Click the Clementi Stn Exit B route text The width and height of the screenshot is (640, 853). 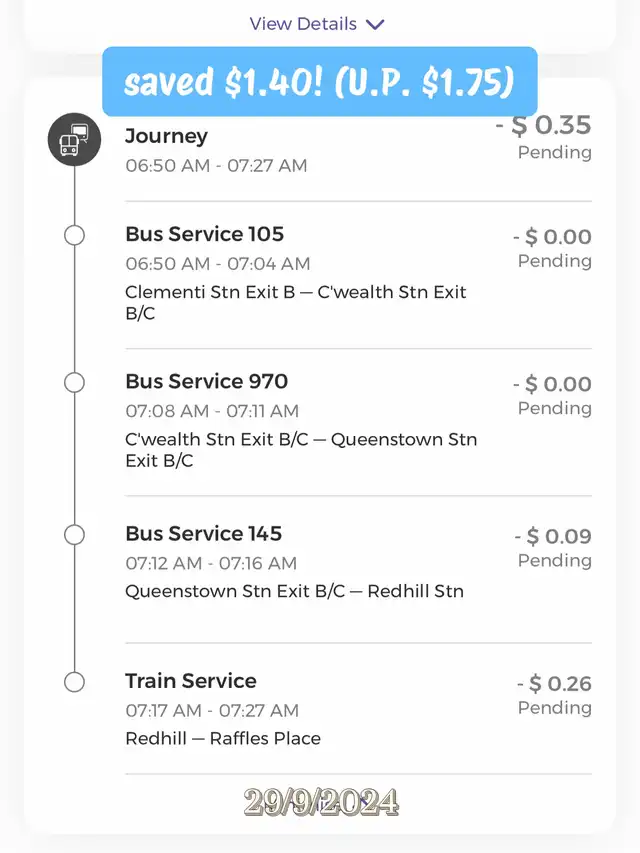click(296, 302)
